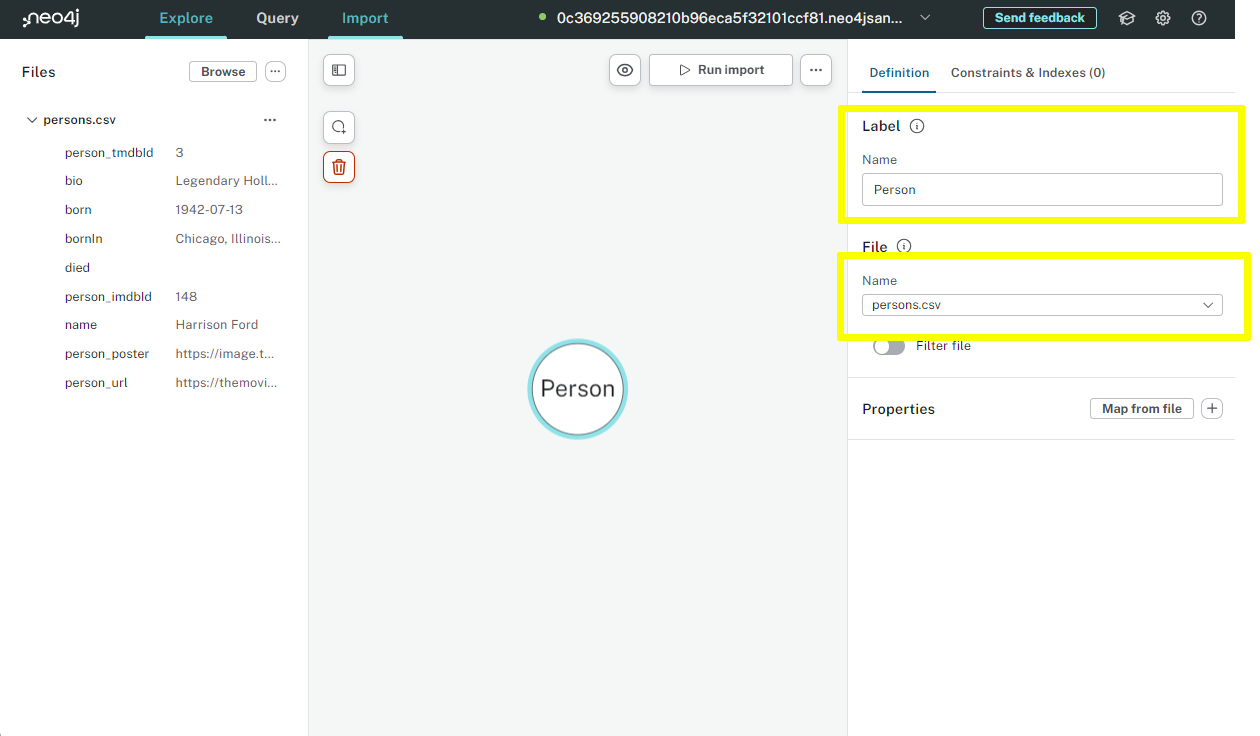Open the File Name dropdown showing persons.csv
1260x736 pixels.
[x=1042, y=305]
